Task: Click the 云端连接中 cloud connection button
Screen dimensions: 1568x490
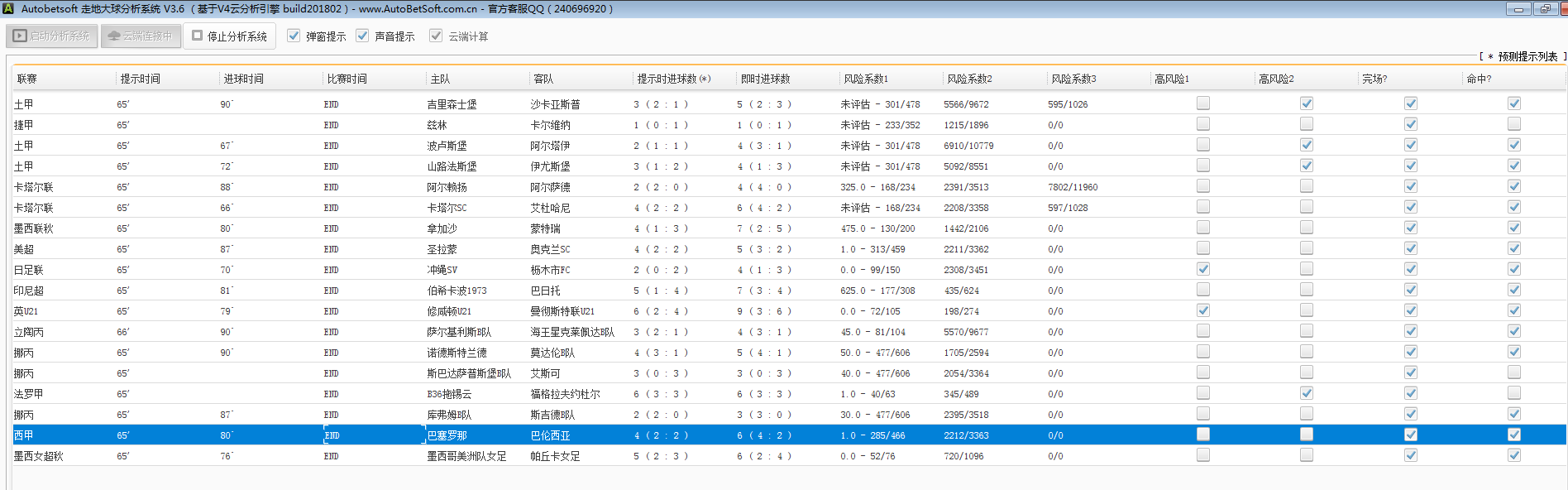Action: click(x=141, y=36)
